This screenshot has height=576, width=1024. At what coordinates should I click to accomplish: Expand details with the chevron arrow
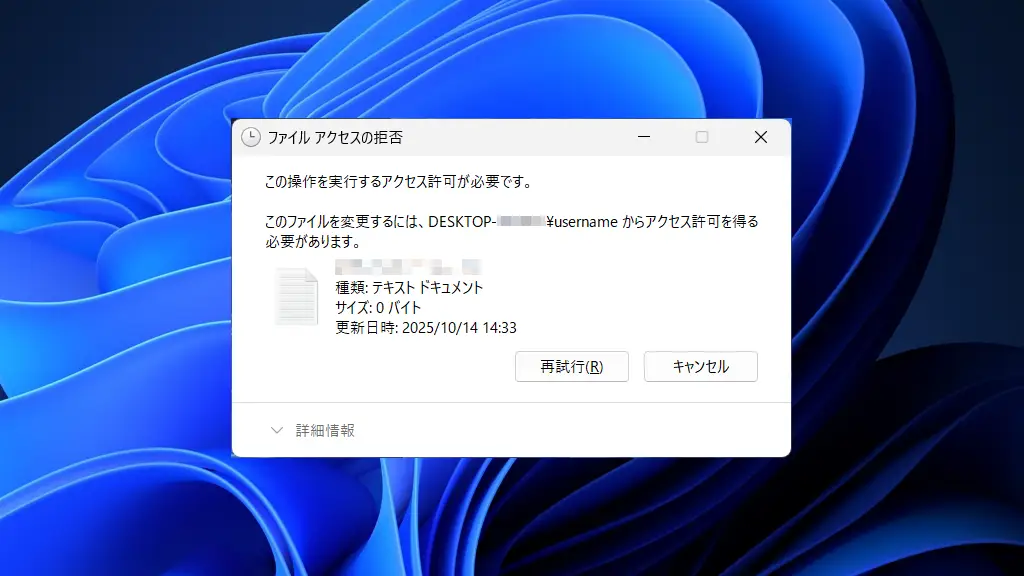tap(277, 430)
